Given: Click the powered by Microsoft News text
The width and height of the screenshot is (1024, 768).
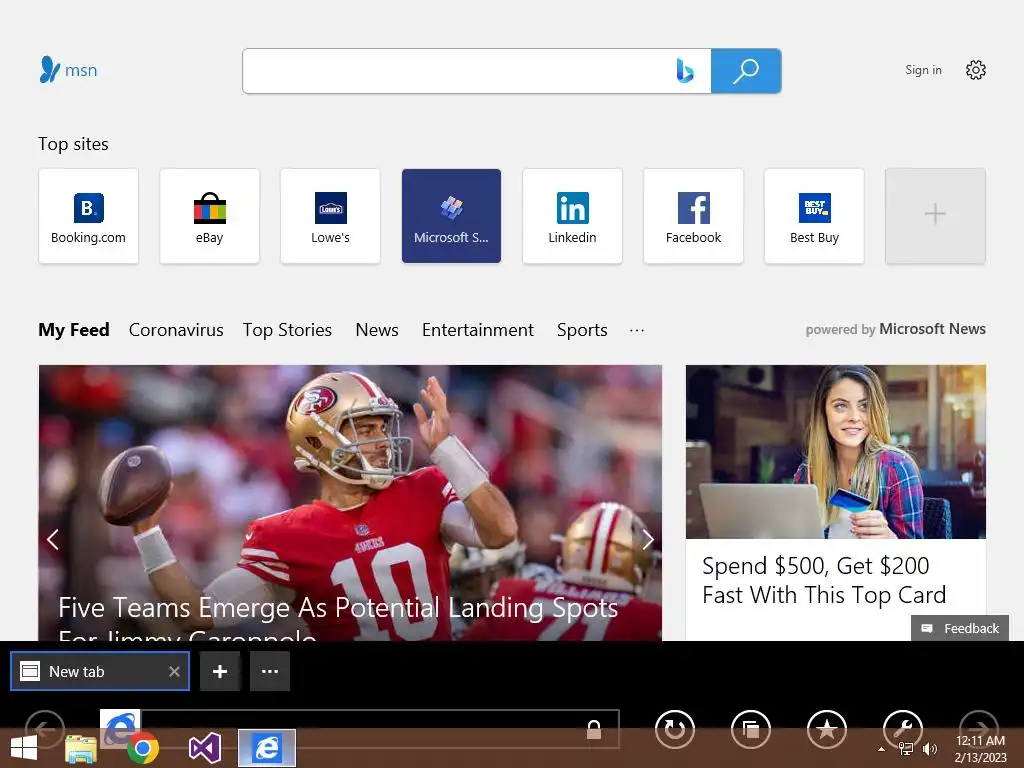Looking at the screenshot, I should click(x=895, y=329).
